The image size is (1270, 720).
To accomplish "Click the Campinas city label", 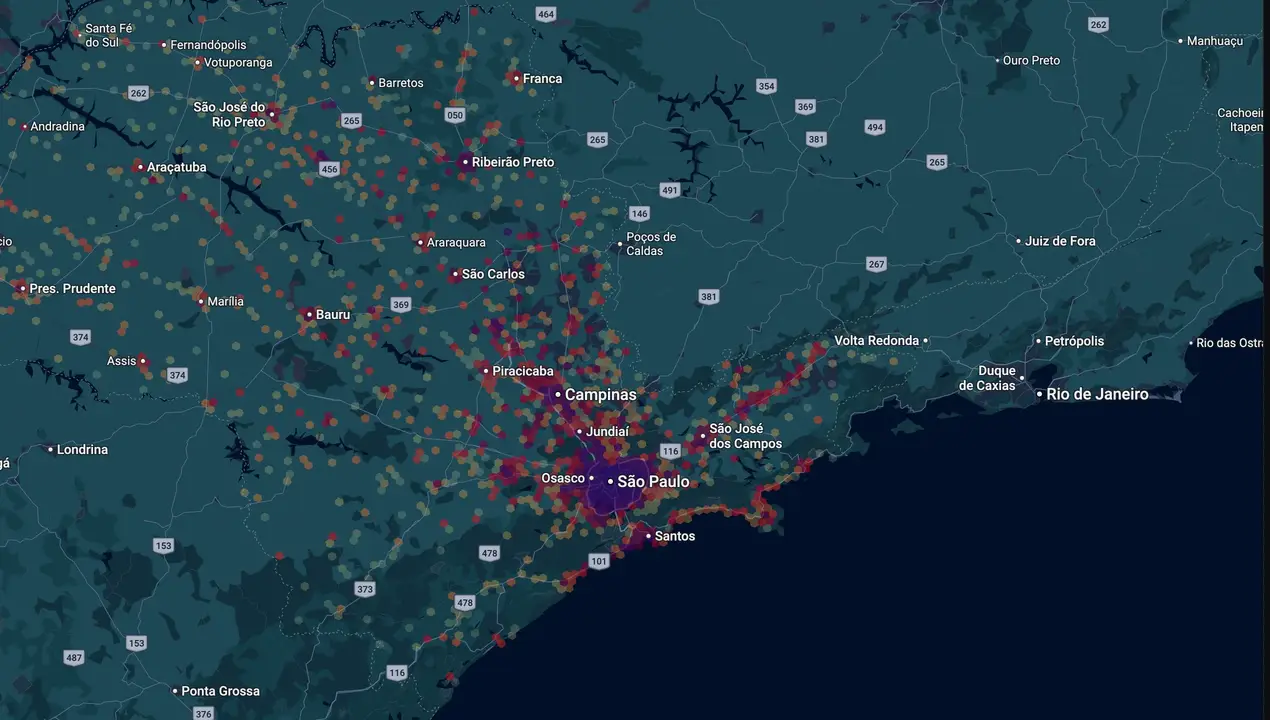I will [x=600, y=395].
